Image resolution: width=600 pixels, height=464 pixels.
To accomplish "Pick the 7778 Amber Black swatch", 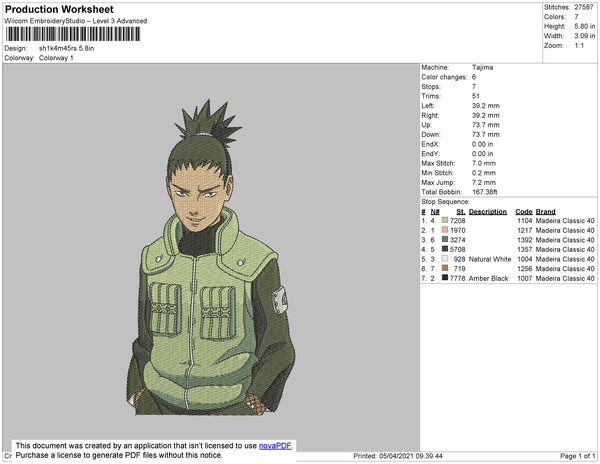I will (445, 278).
